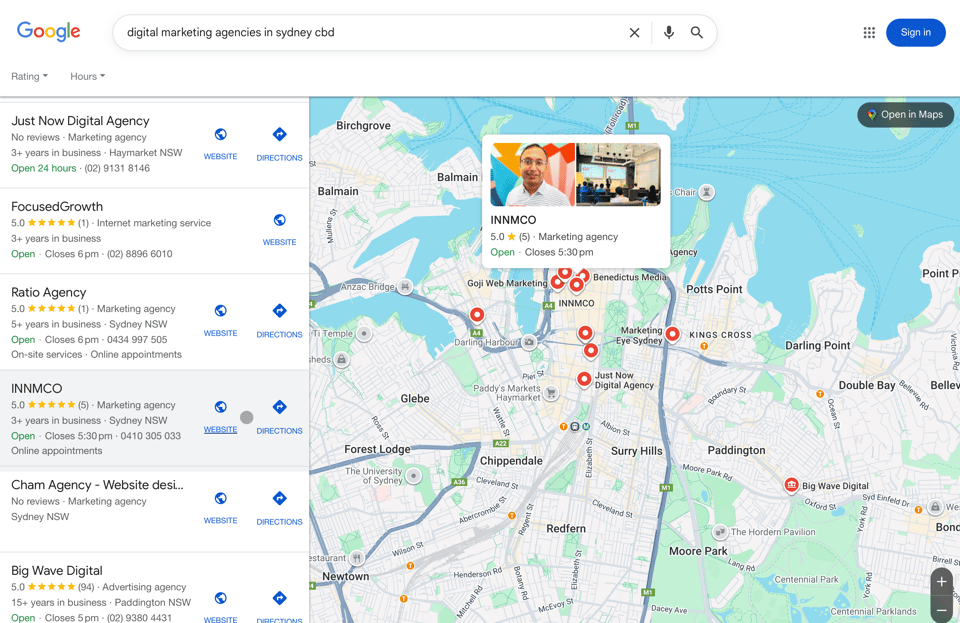Submit search with magnifying glass icon
The width and height of the screenshot is (960, 623).
pos(697,32)
